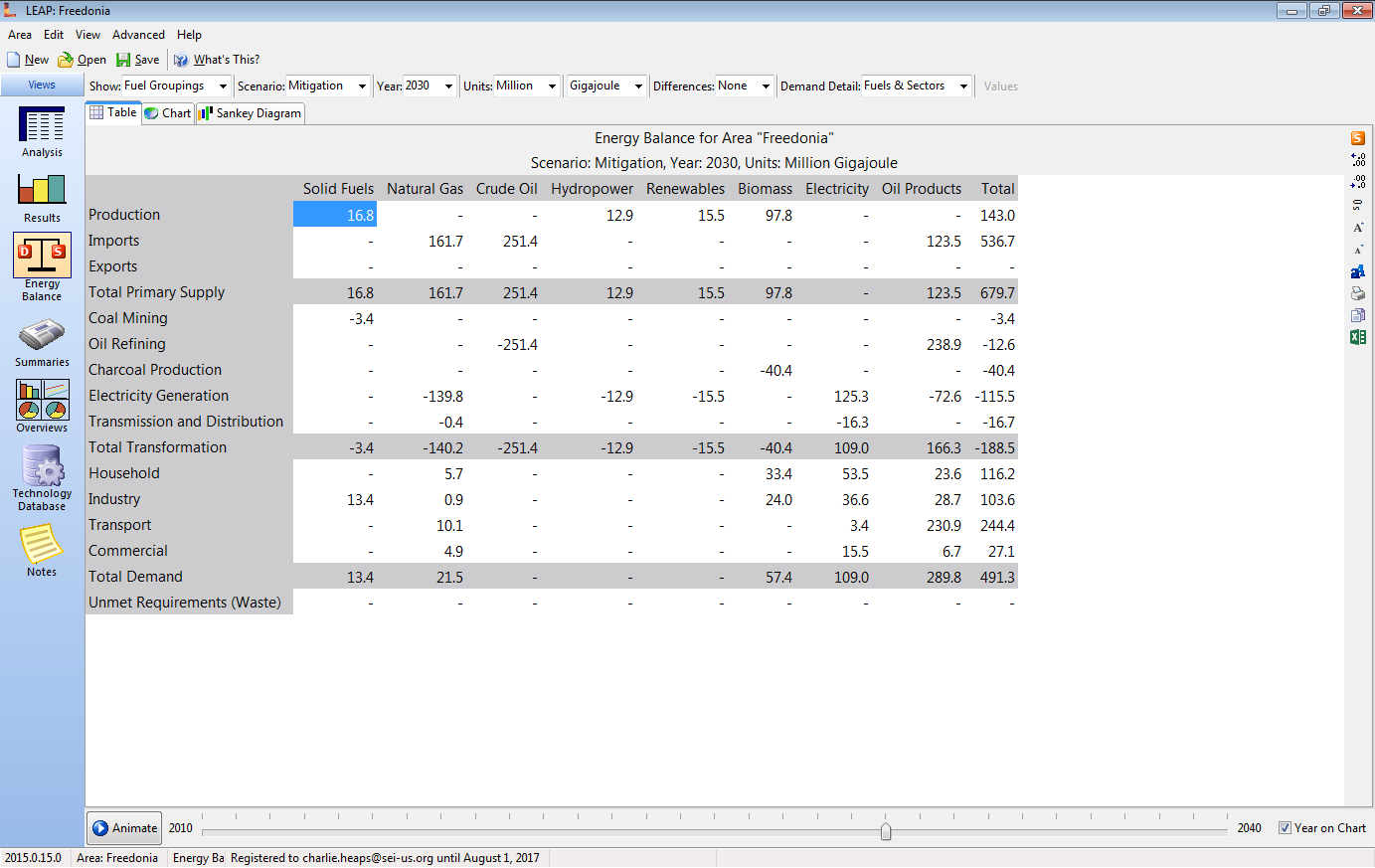Increase decimal places in table
1375x868 pixels.
1358,160
